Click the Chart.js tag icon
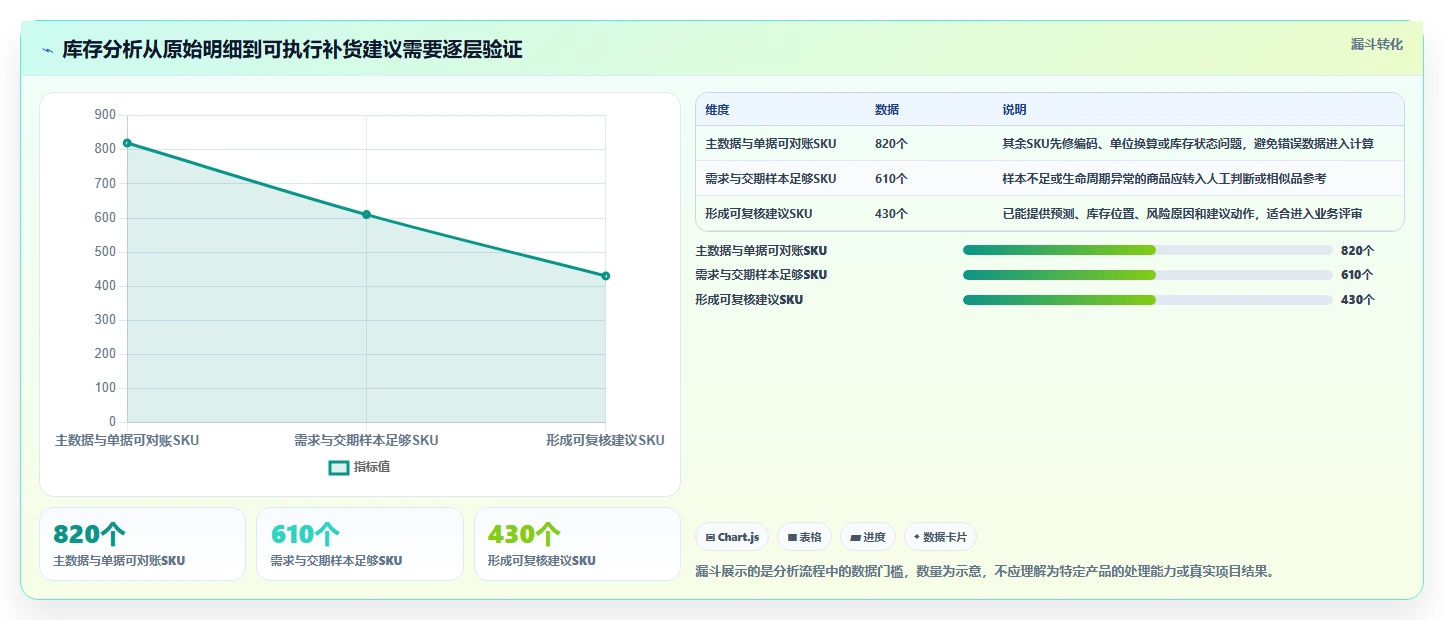The width and height of the screenshot is (1444, 620). click(x=710, y=537)
